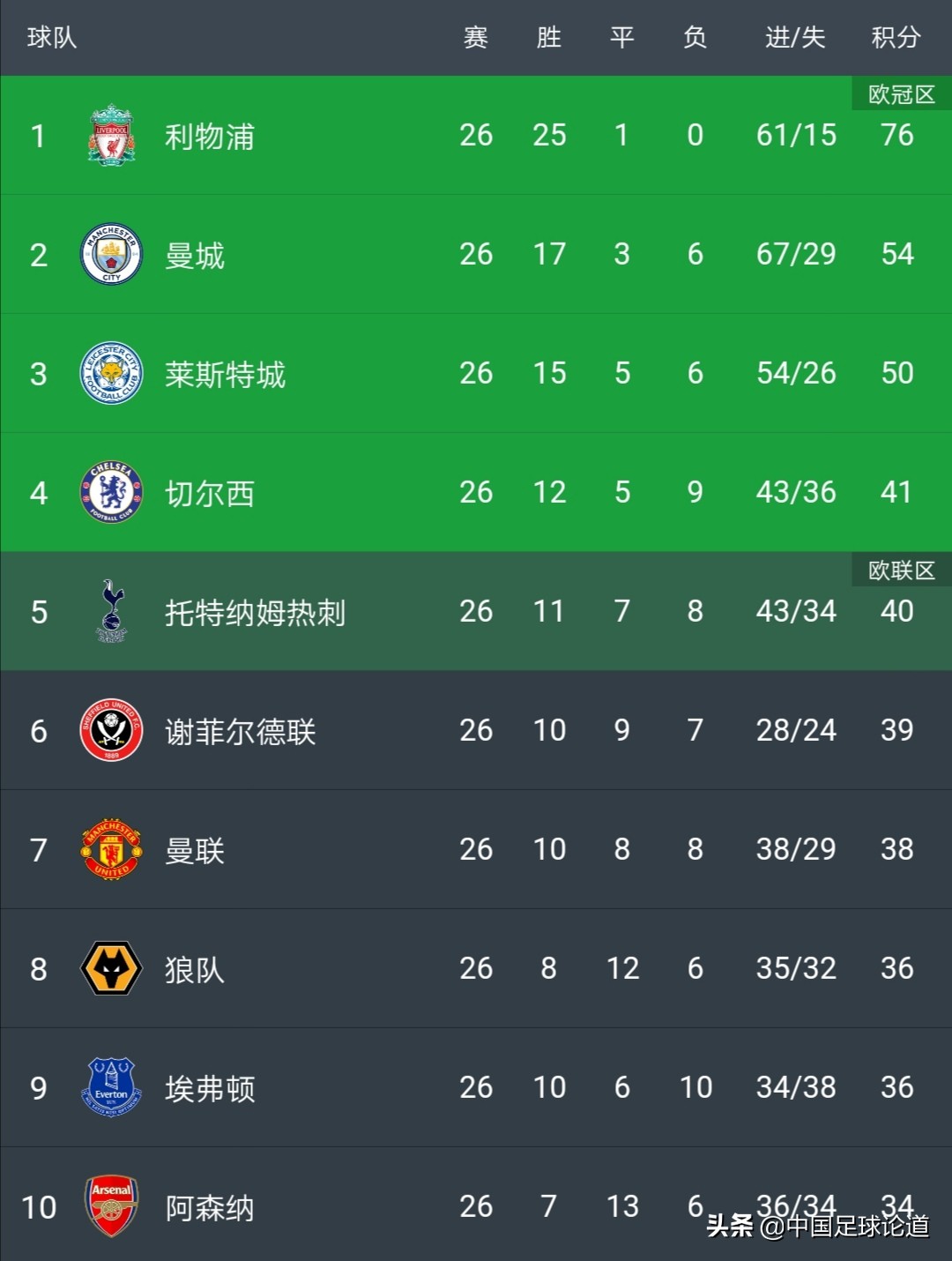Open the Sheffield United badge
The image size is (952, 1261).
[x=111, y=730]
